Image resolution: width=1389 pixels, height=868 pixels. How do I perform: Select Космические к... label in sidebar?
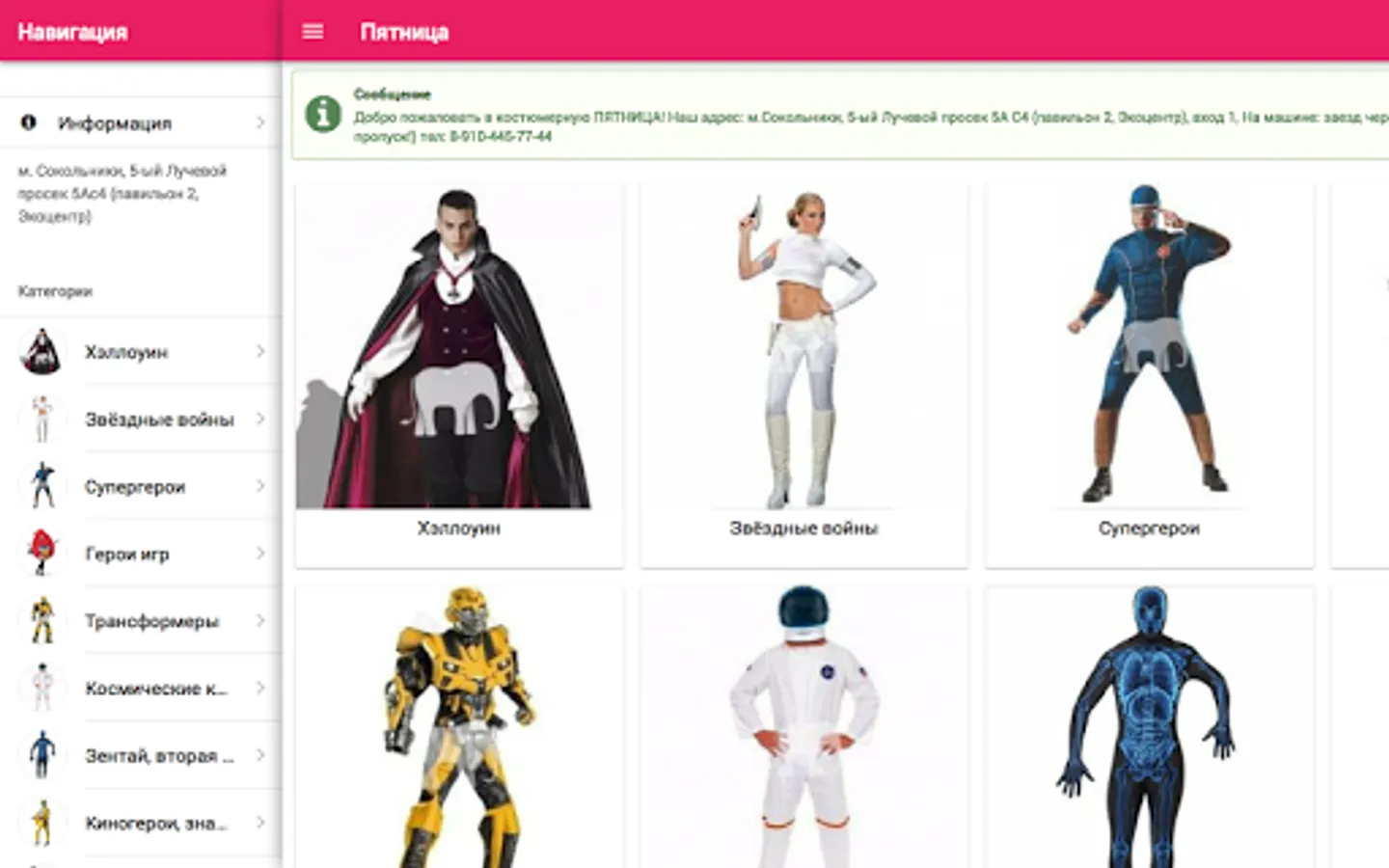click(156, 689)
